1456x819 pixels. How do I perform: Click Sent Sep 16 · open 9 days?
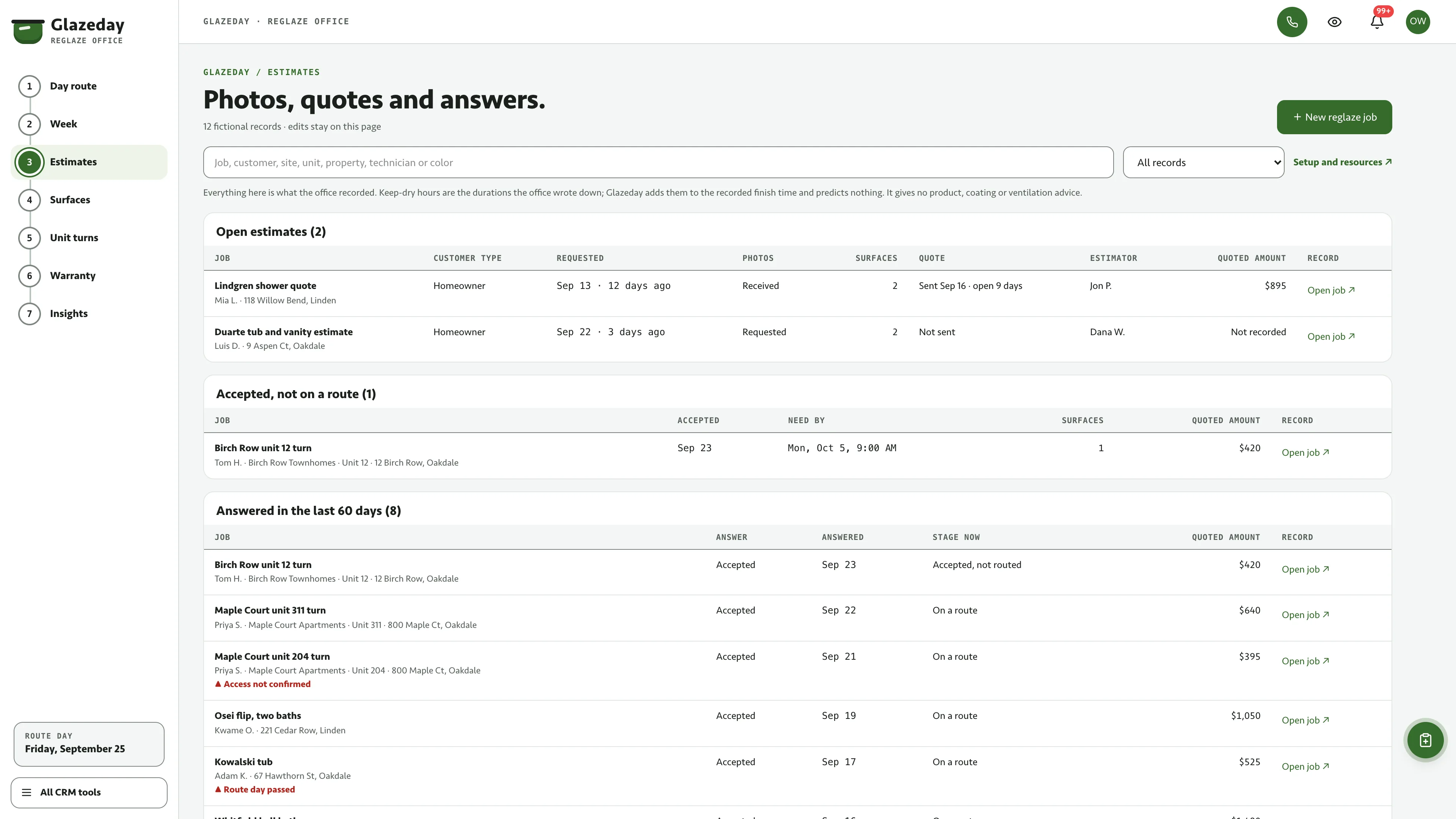(x=970, y=286)
